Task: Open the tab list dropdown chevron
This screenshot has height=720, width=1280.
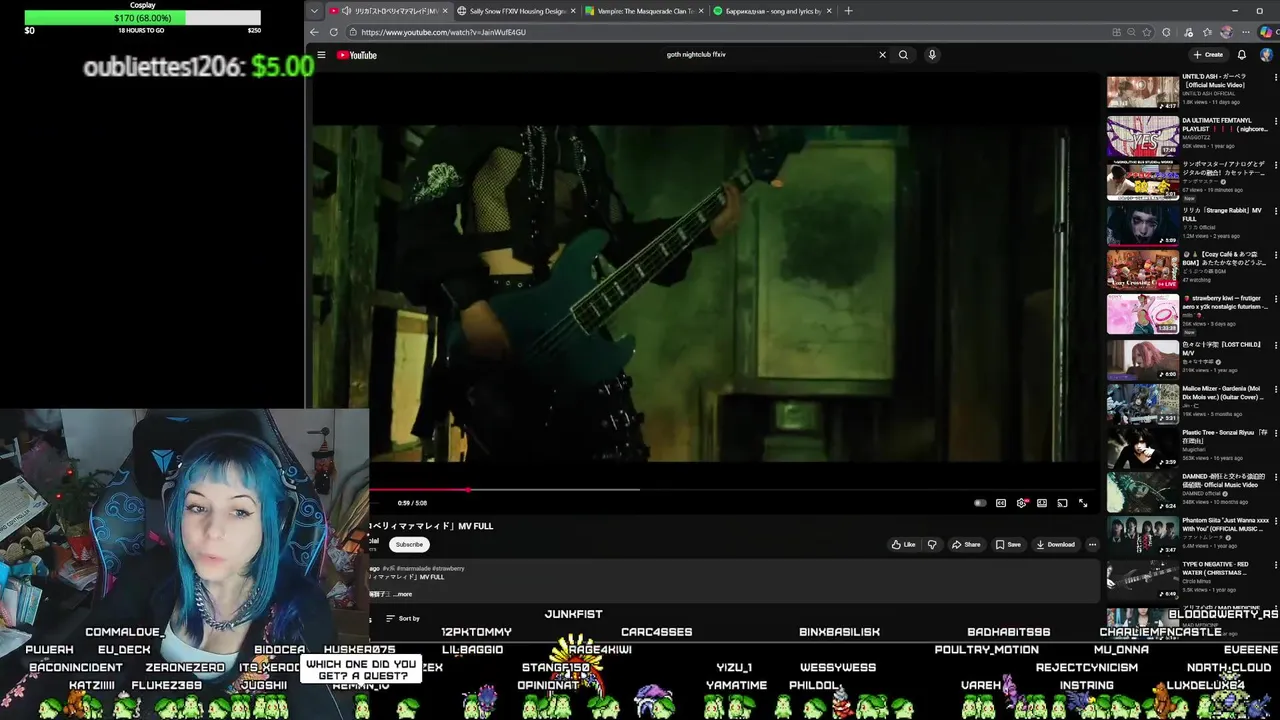Action: click(314, 11)
